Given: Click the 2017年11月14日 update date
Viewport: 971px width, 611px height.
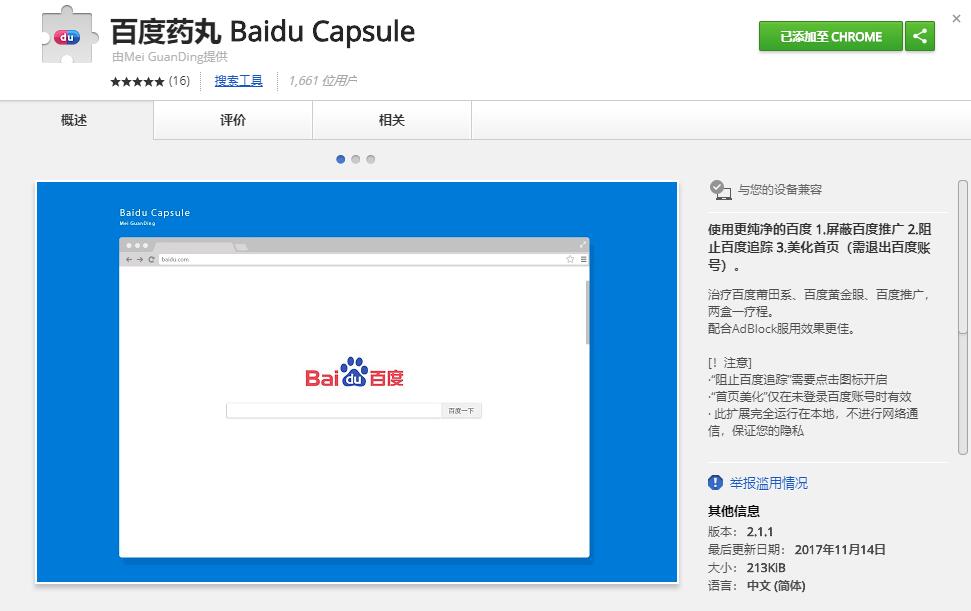Looking at the screenshot, I should coord(840,550).
